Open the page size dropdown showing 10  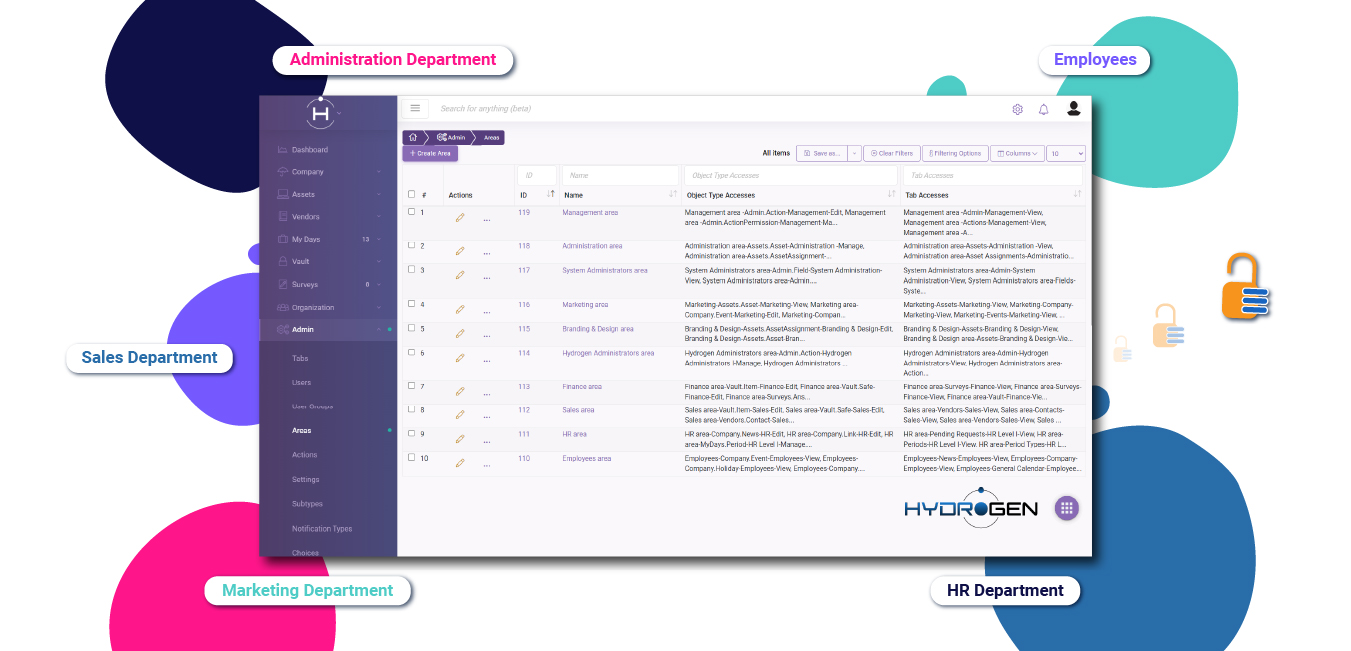1064,153
